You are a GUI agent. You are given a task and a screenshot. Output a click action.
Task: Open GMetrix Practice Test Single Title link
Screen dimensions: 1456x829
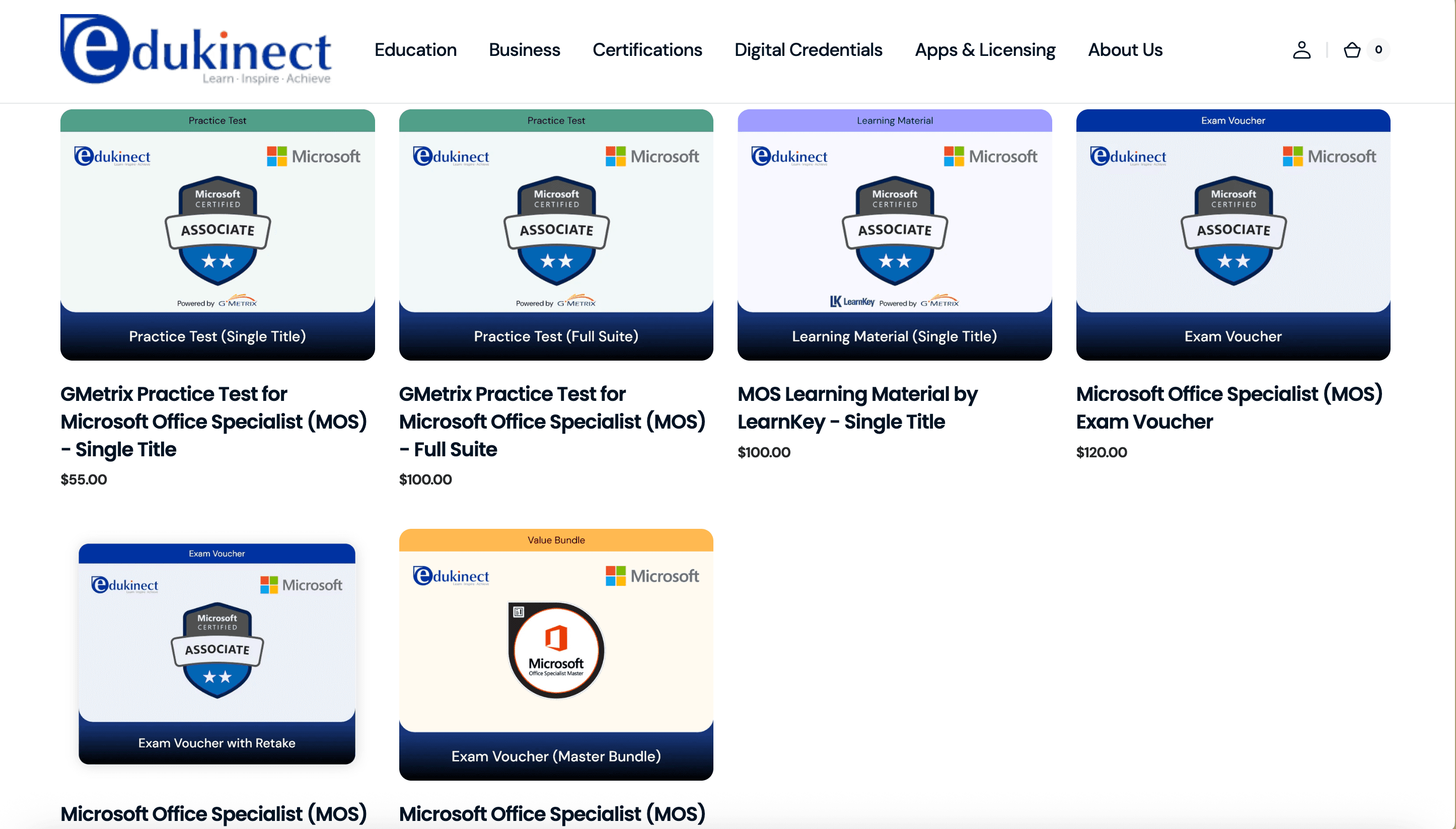[214, 422]
